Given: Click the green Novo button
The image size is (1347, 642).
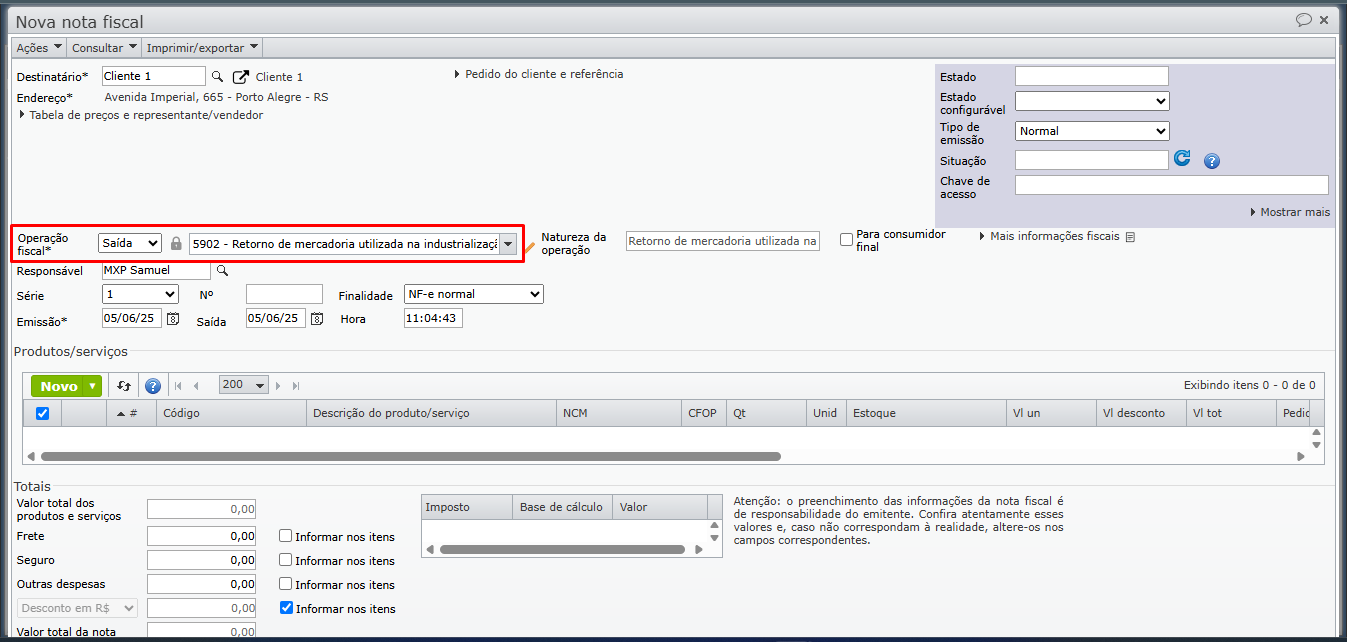Looking at the screenshot, I should tap(59, 387).
